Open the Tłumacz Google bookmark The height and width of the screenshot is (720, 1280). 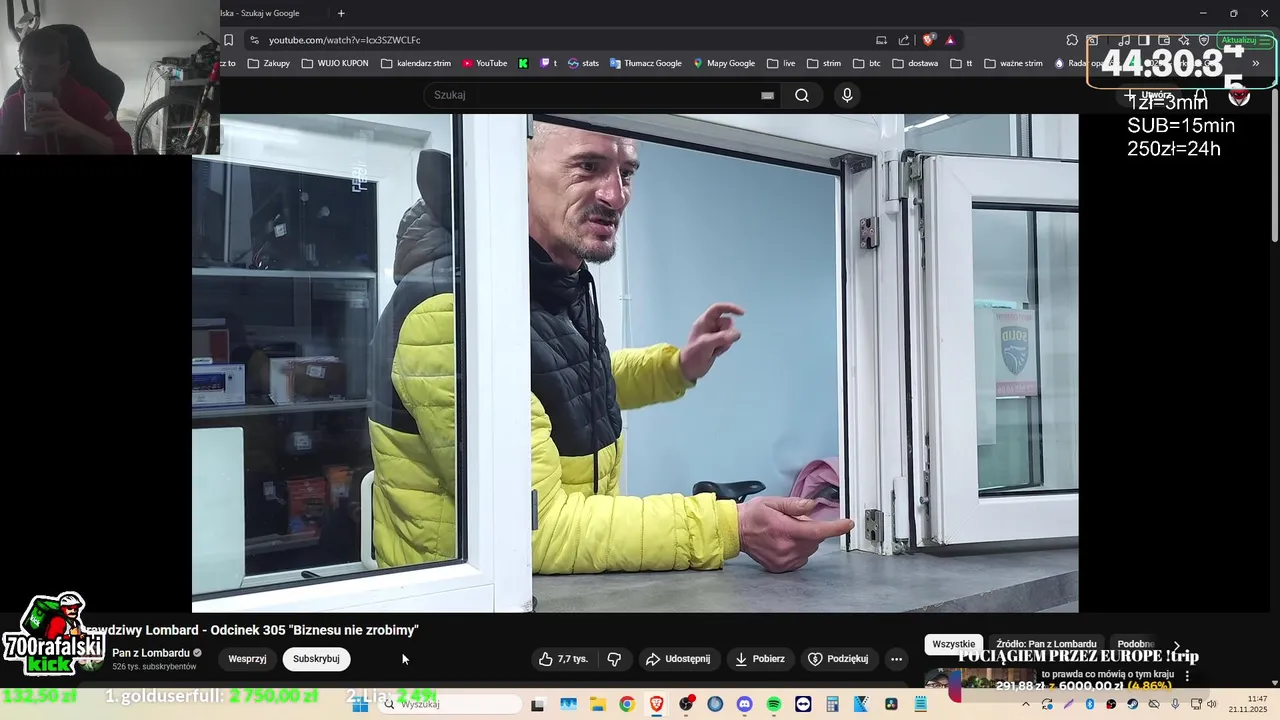pyautogui.click(x=645, y=63)
